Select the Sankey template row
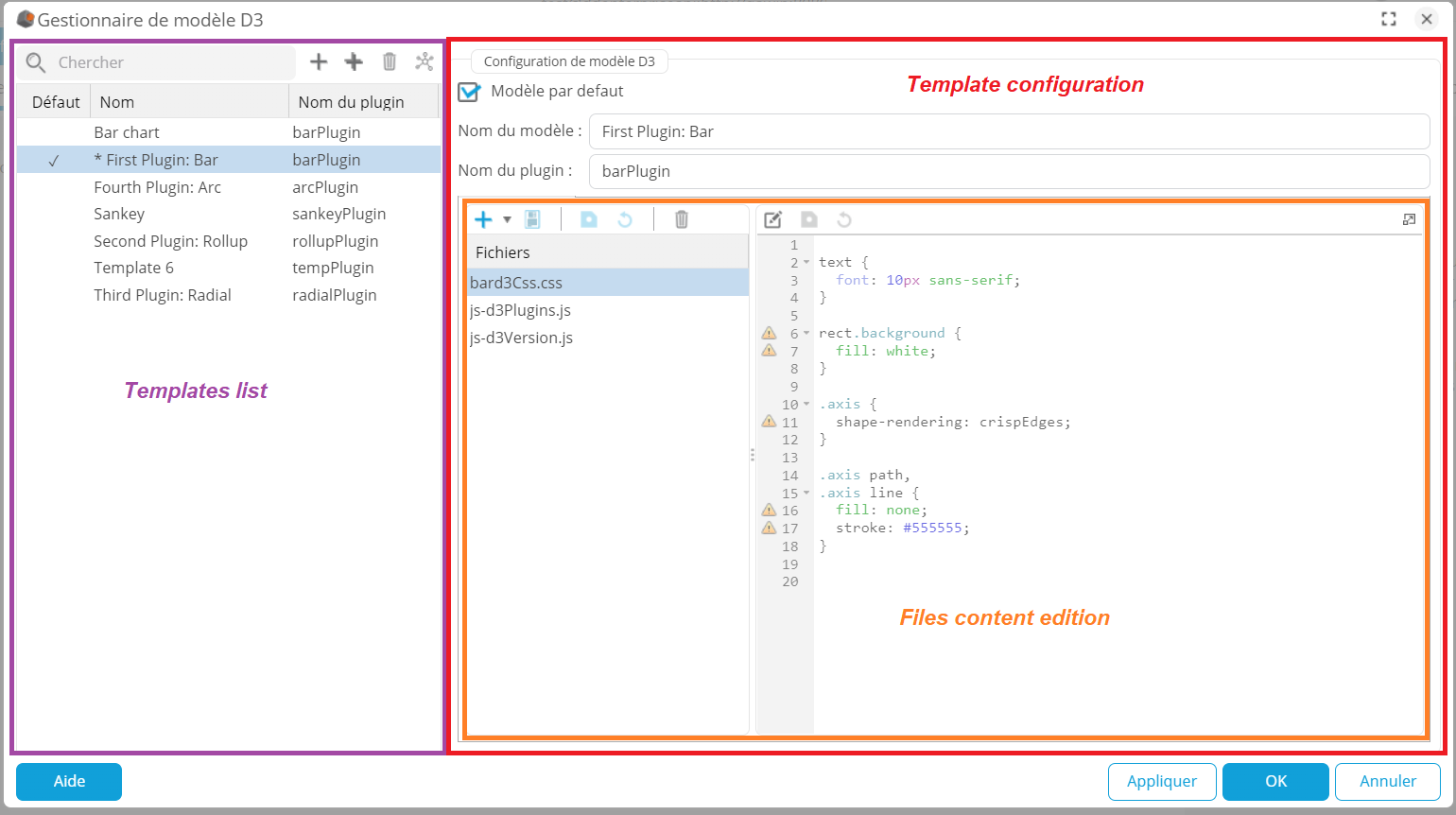This screenshot has width=1456, height=815. [229, 214]
